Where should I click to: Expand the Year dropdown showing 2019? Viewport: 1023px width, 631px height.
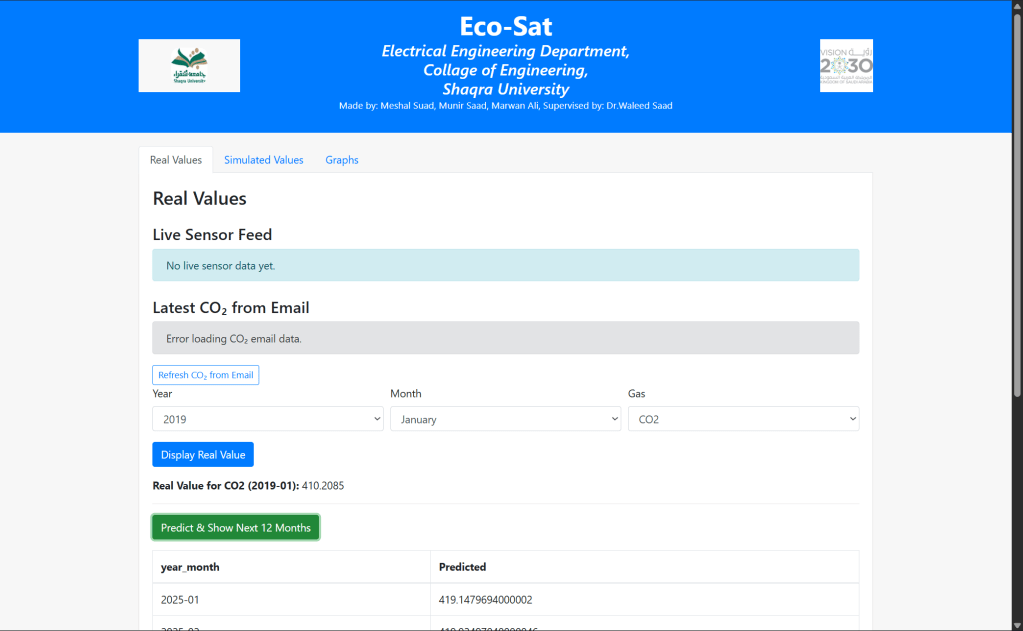(267, 419)
